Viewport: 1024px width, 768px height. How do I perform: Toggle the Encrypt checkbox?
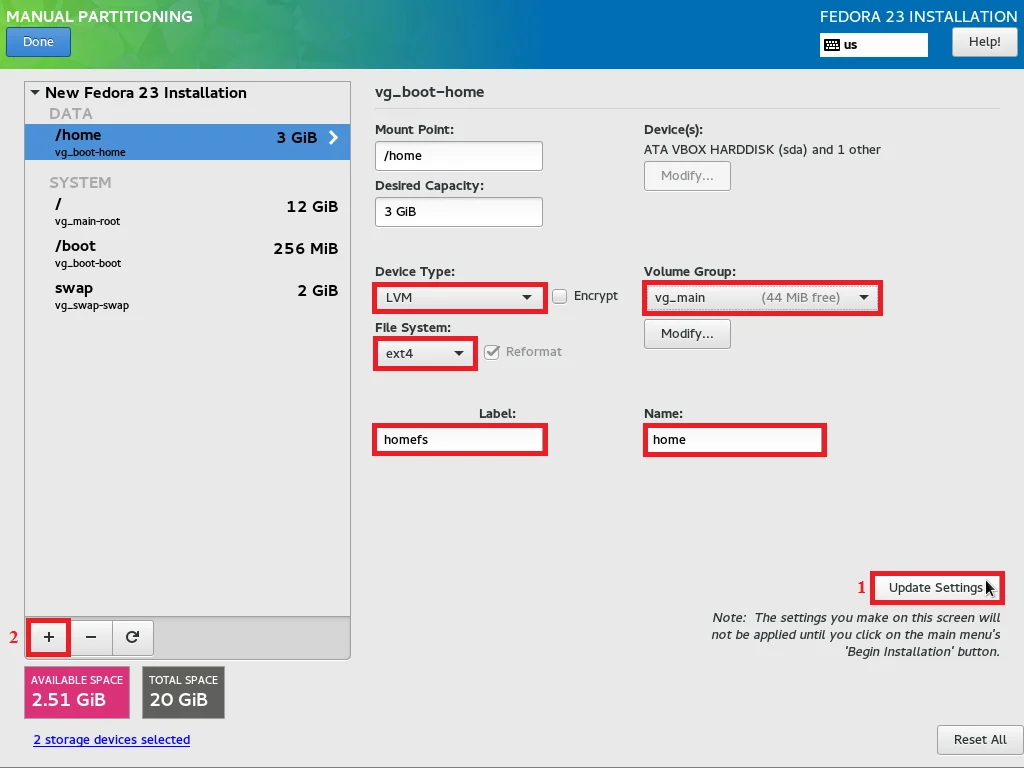[560, 296]
